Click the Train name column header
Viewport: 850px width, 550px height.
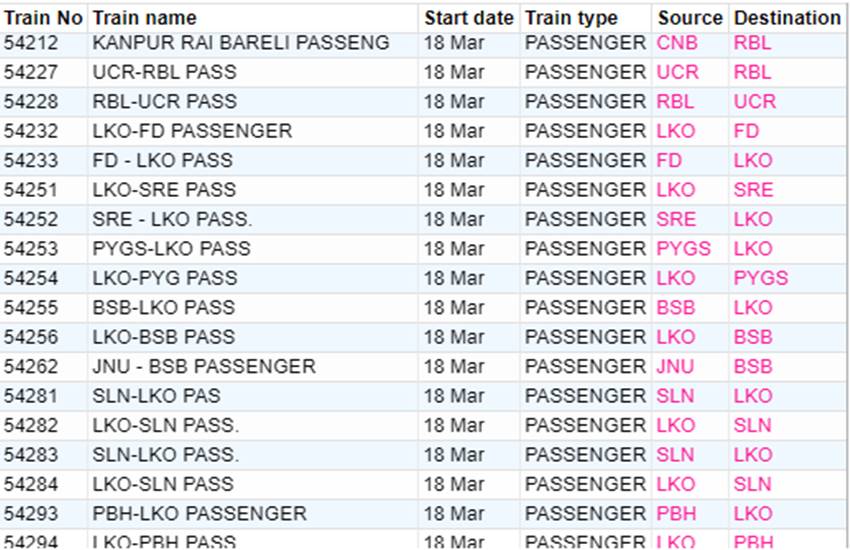pyautogui.click(x=144, y=18)
